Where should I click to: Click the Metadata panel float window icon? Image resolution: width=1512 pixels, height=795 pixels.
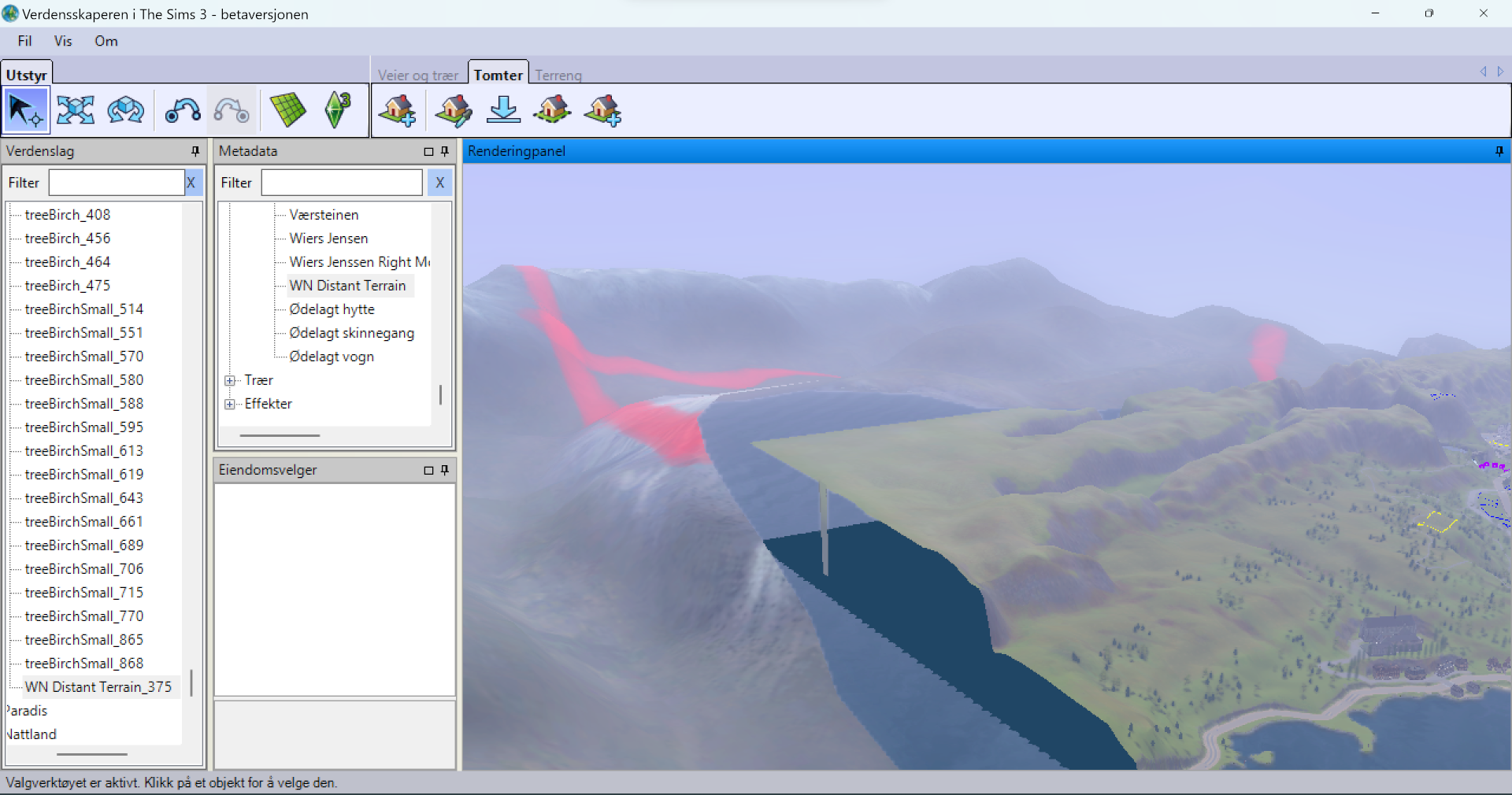(428, 151)
